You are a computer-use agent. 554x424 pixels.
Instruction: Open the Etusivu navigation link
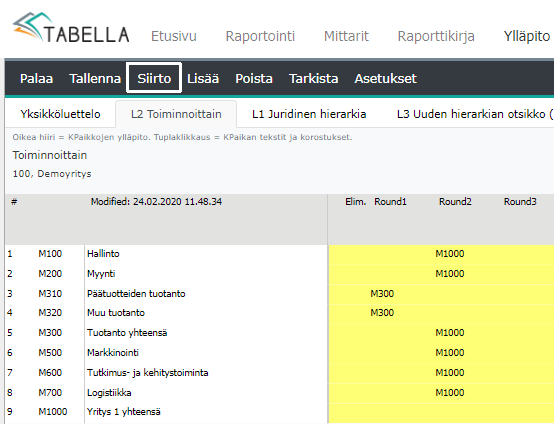pyautogui.click(x=174, y=36)
